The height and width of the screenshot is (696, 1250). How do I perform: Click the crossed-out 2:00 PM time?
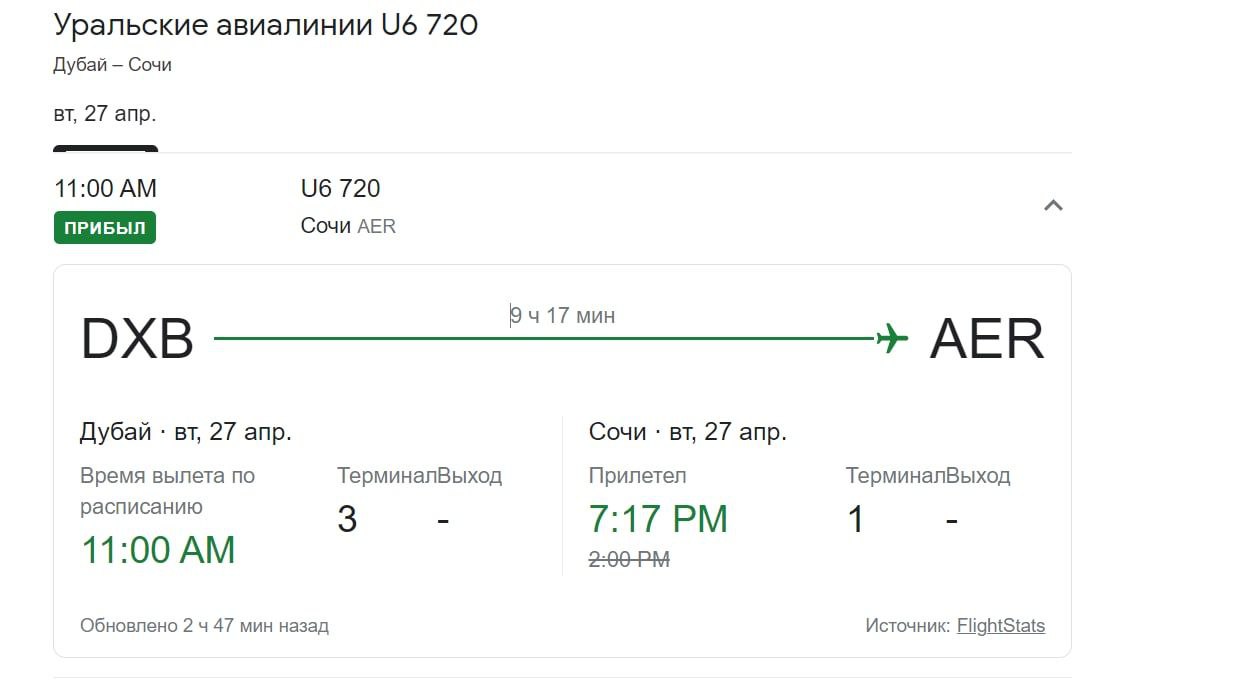coord(629,560)
